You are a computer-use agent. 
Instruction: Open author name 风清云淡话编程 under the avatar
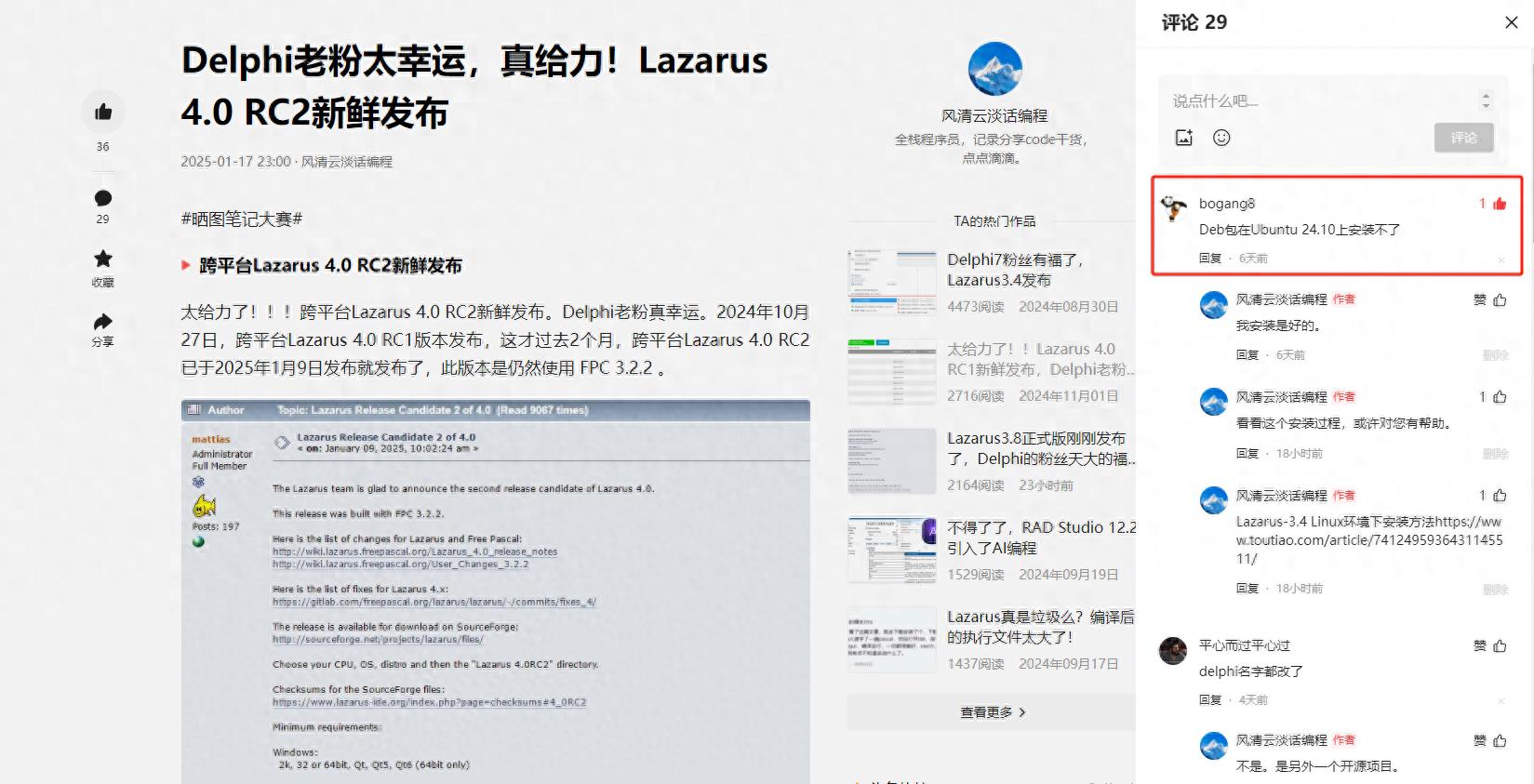point(994,116)
